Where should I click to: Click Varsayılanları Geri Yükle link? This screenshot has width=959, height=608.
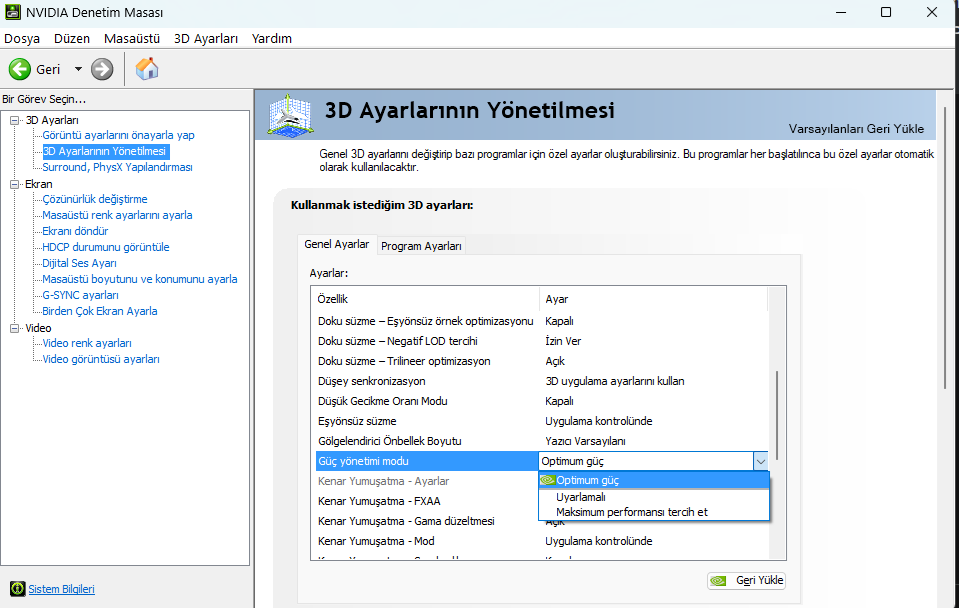(856, 129)
